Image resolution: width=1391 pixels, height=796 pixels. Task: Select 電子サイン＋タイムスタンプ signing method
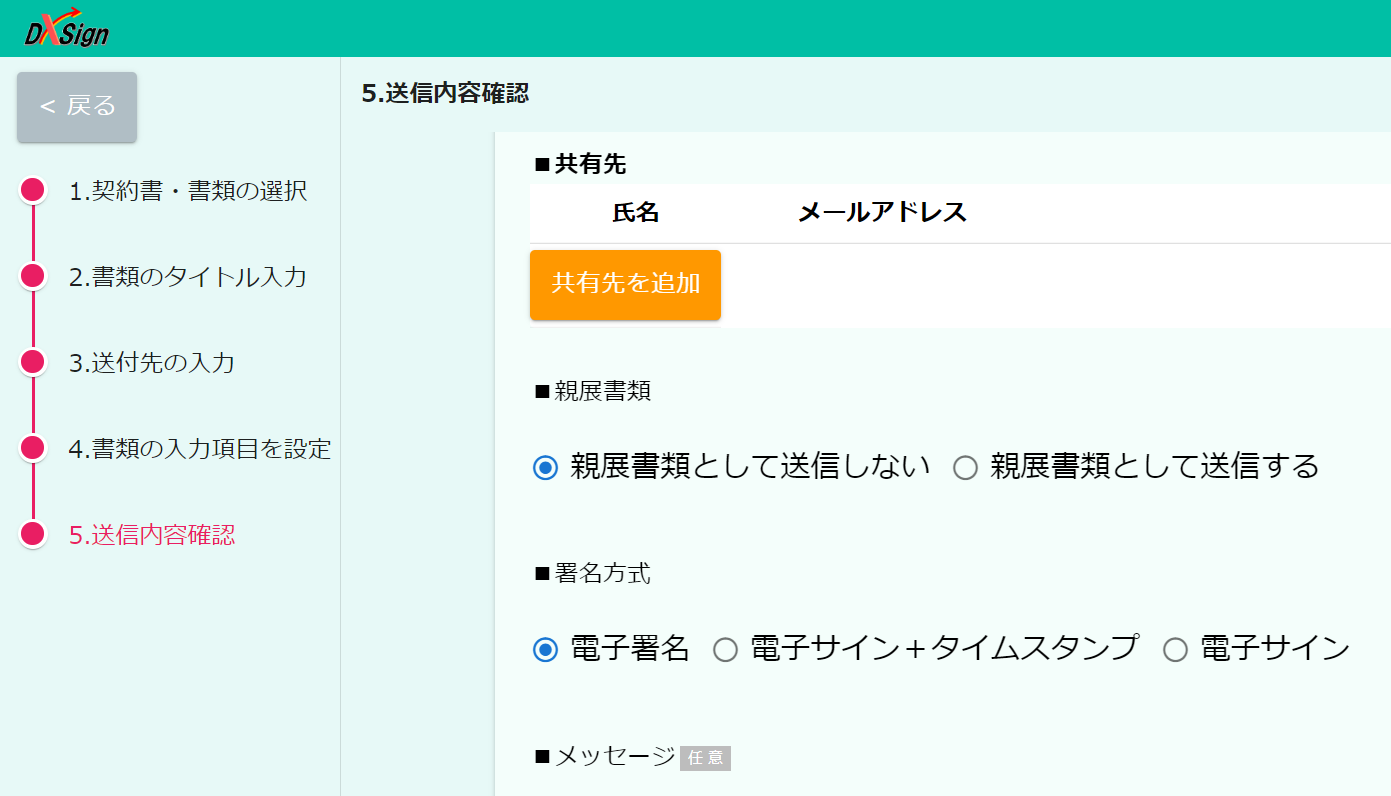pyautogui.click(x=725, y=648)
